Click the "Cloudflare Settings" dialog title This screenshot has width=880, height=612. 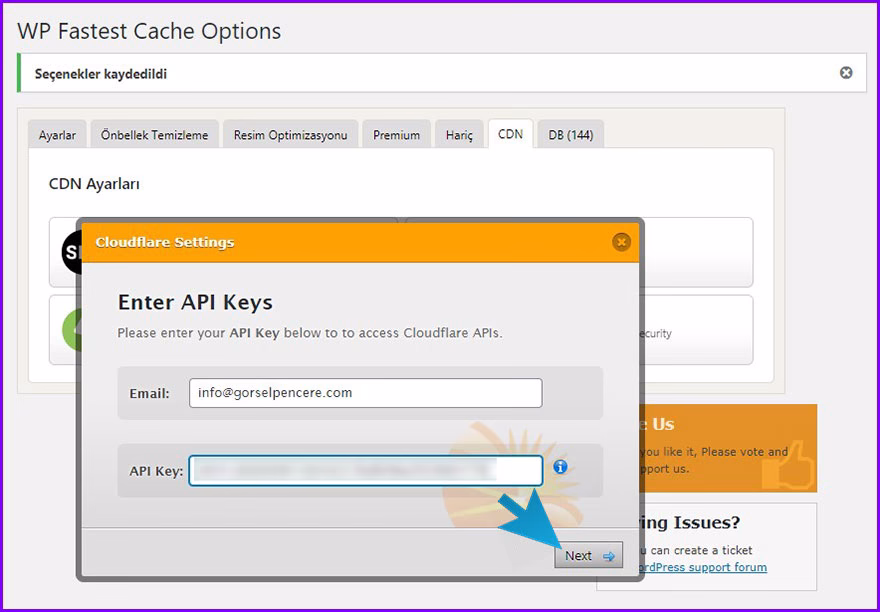tap(164, 243)
